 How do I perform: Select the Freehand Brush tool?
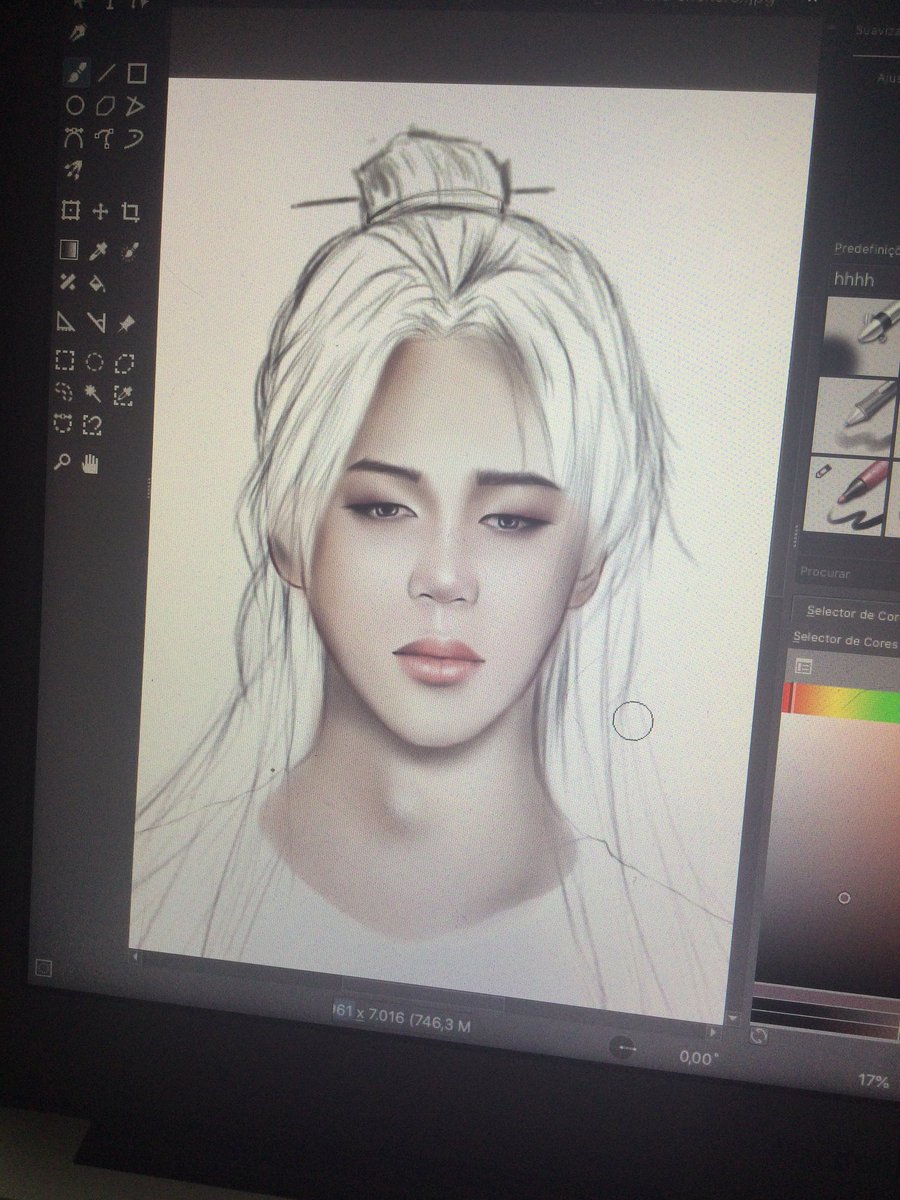(76, 72)
